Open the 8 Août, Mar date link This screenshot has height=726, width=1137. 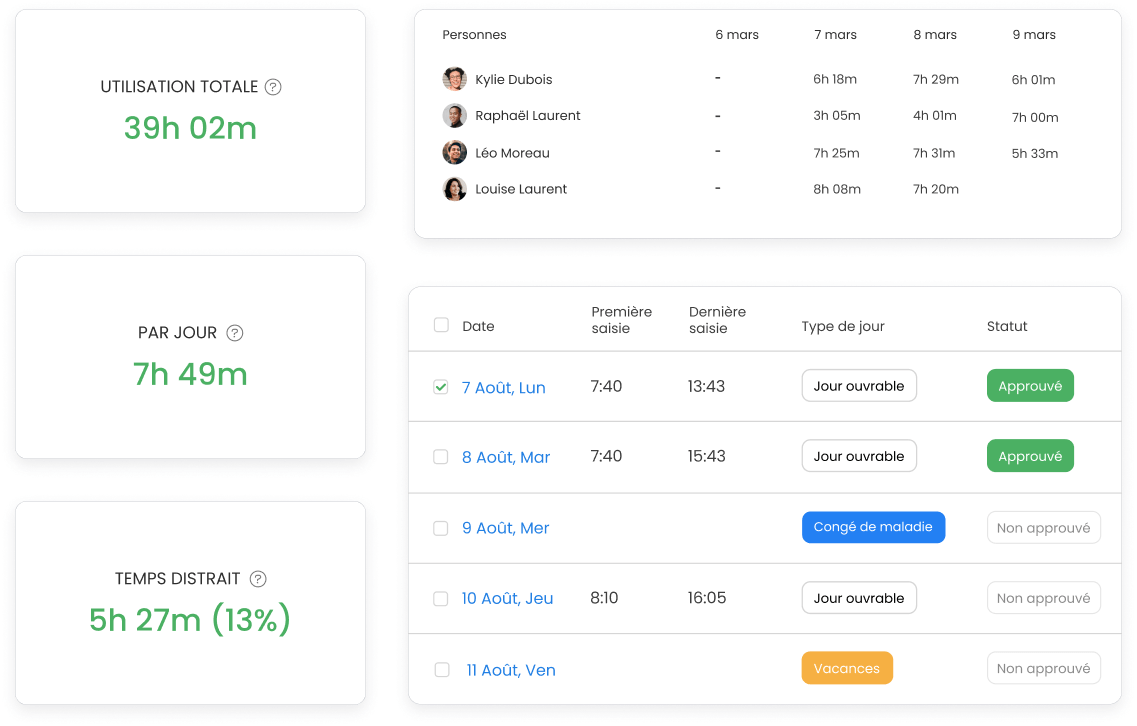[x=506, y=458]
